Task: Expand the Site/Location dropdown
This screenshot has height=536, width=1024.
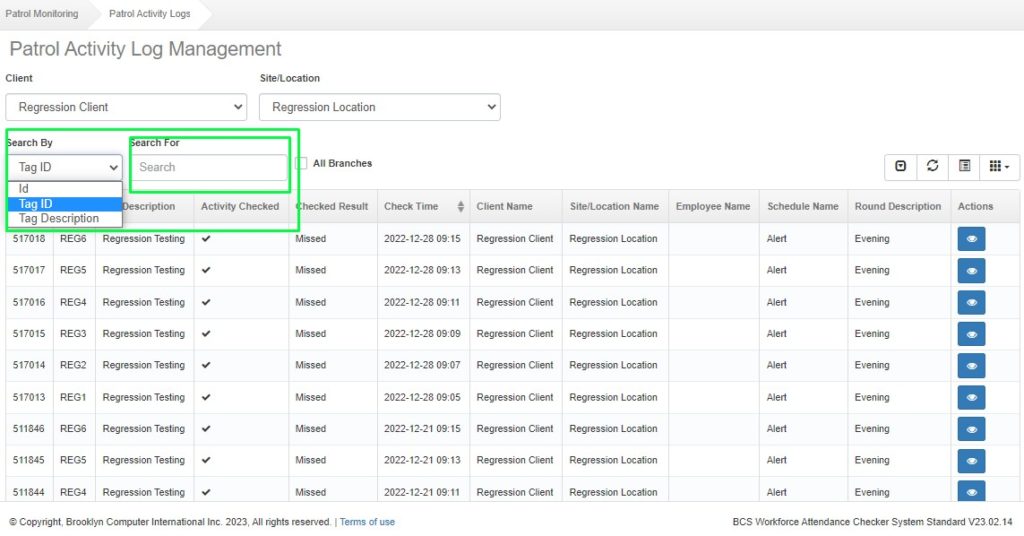Action: click(379, 107)
